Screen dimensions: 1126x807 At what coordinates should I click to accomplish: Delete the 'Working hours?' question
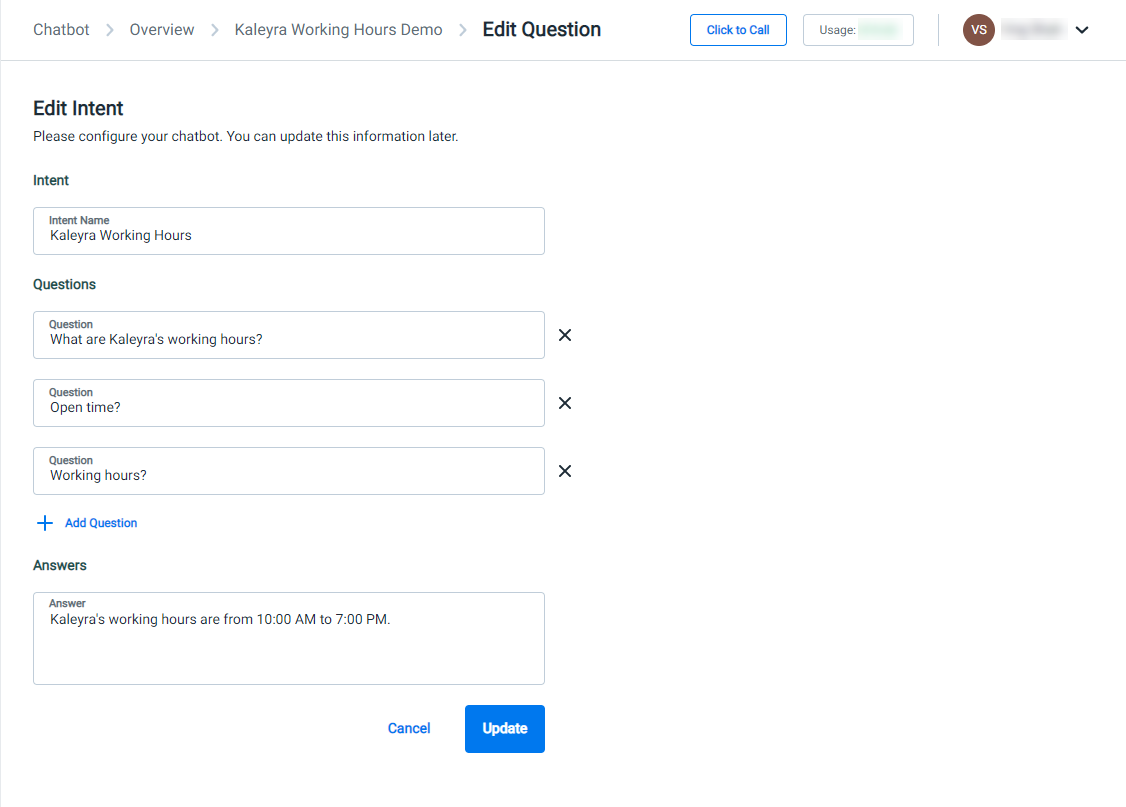point(565,471)
